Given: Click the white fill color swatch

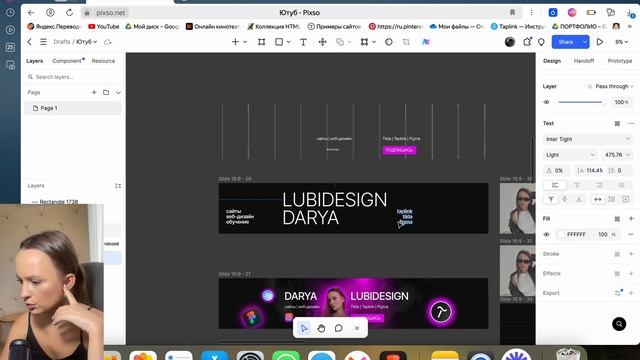Looking at the screenshot, I should 561,234.
